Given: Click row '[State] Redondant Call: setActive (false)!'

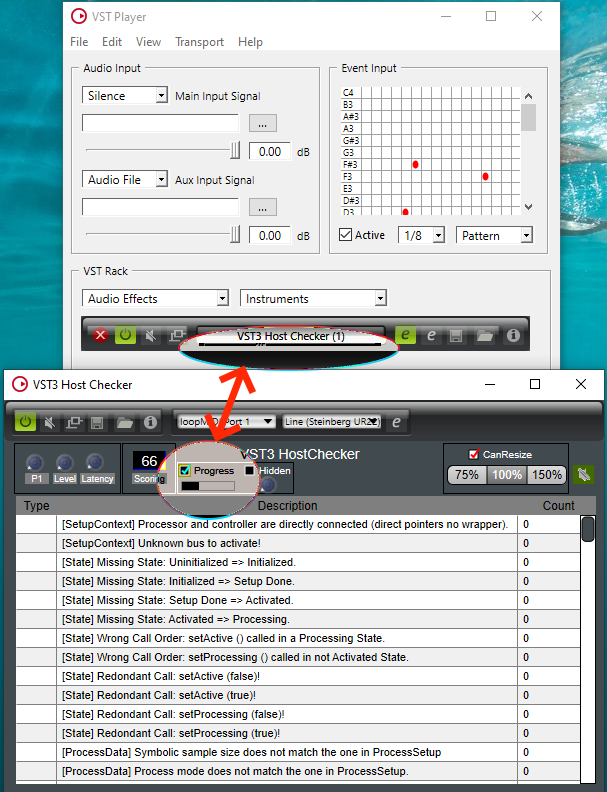Looking at the screenshot, I should 298,676.
